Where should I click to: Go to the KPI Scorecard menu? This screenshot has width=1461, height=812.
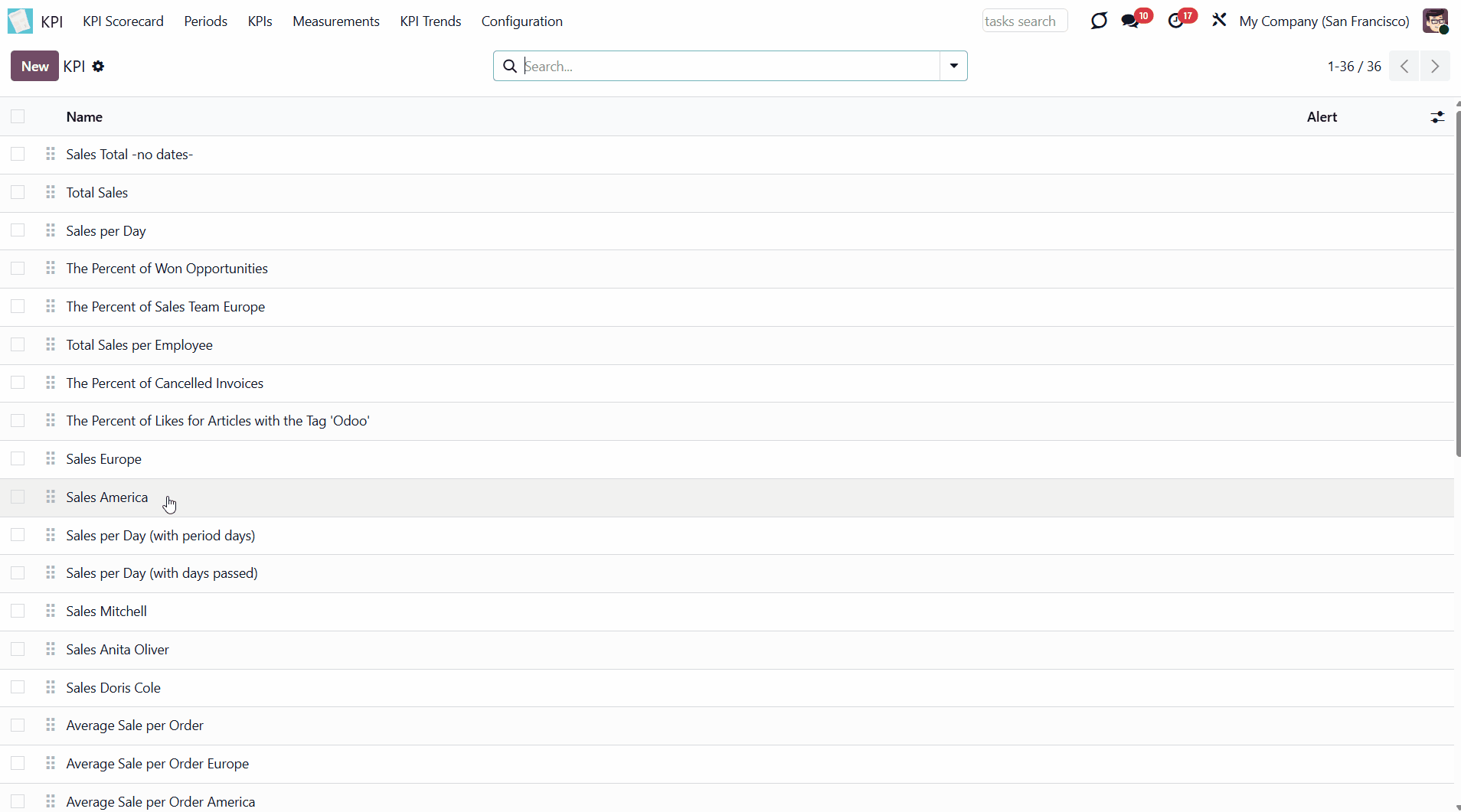(123, 21)
